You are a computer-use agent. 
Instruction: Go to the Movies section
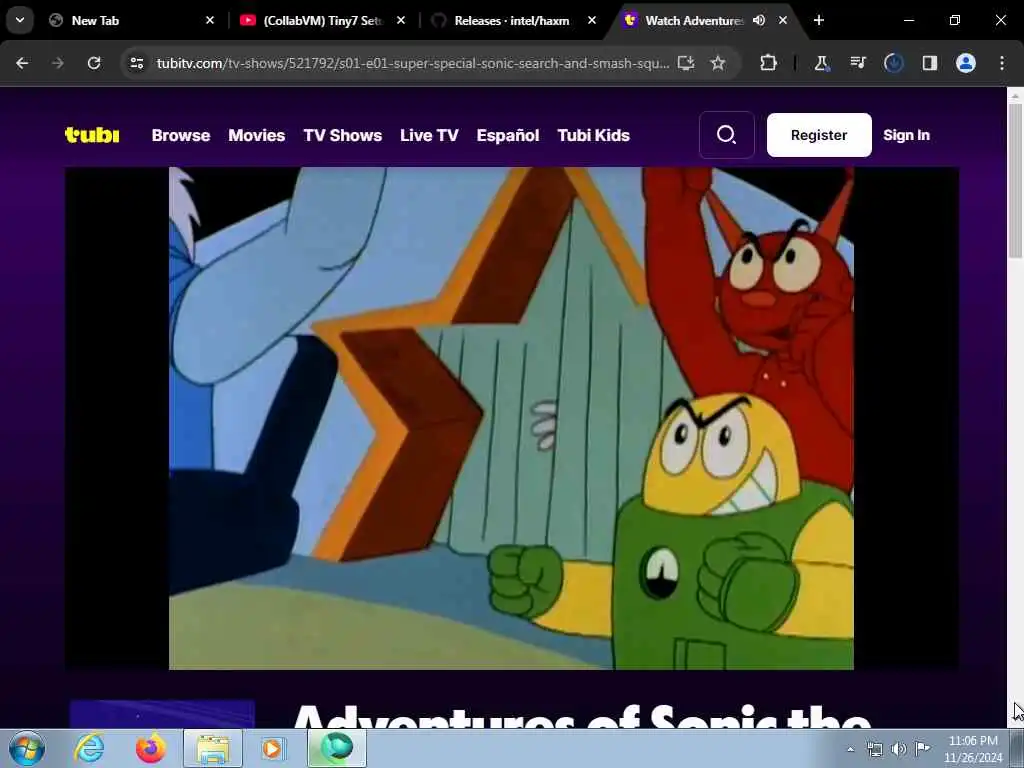pyautogui.click(x=257, y=135)
